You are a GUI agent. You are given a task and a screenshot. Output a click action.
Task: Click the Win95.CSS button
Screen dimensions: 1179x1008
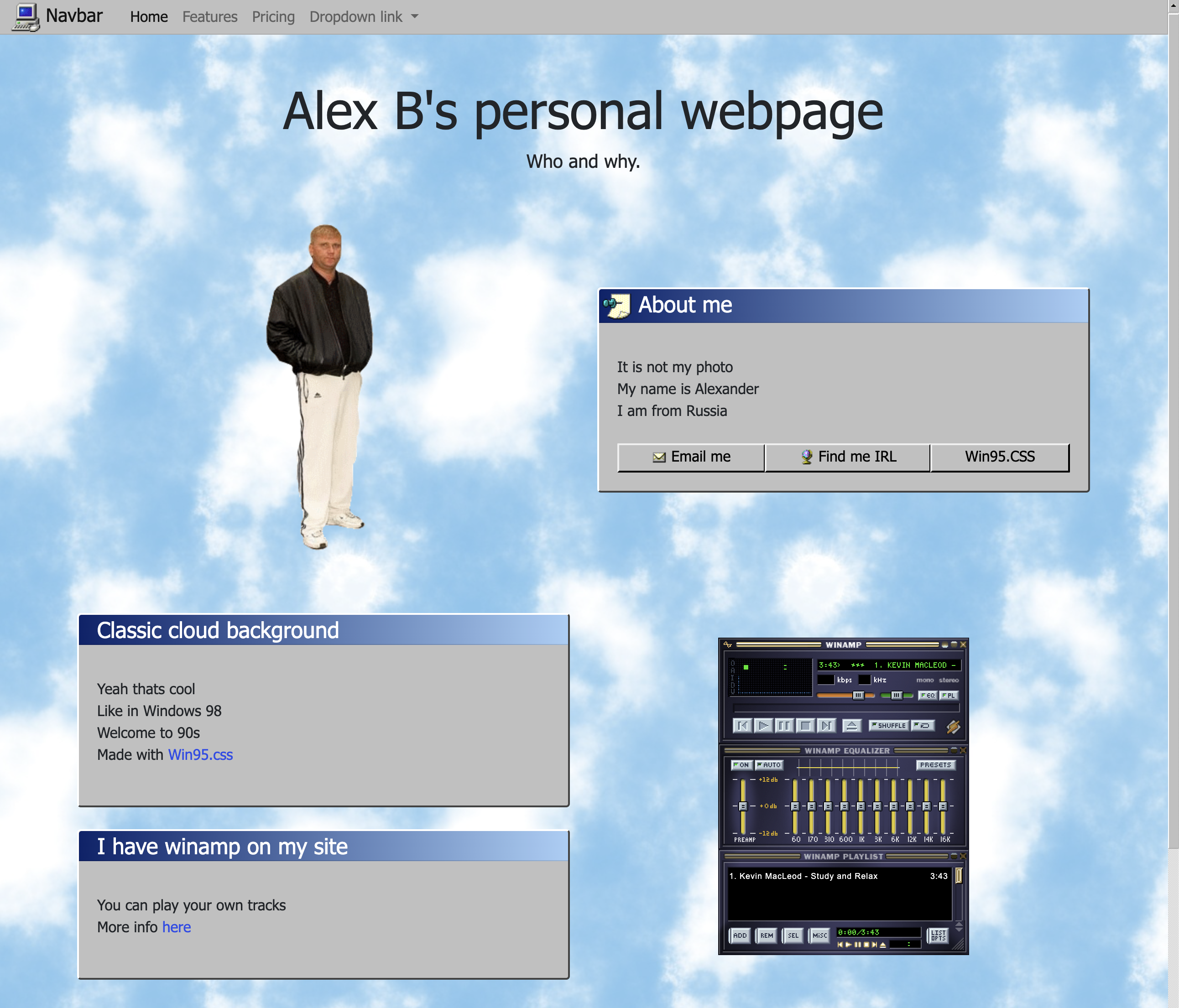tap(1000, 457)
